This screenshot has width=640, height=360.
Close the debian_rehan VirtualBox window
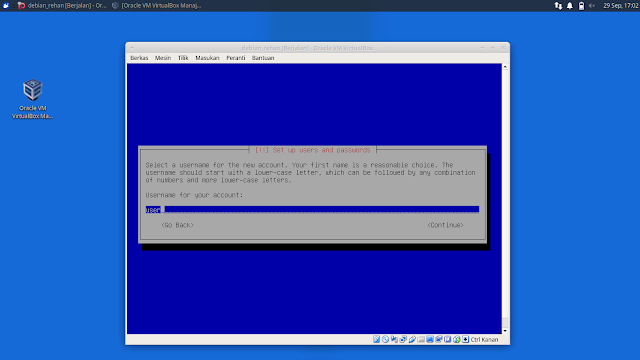click(x=503, y=48)
